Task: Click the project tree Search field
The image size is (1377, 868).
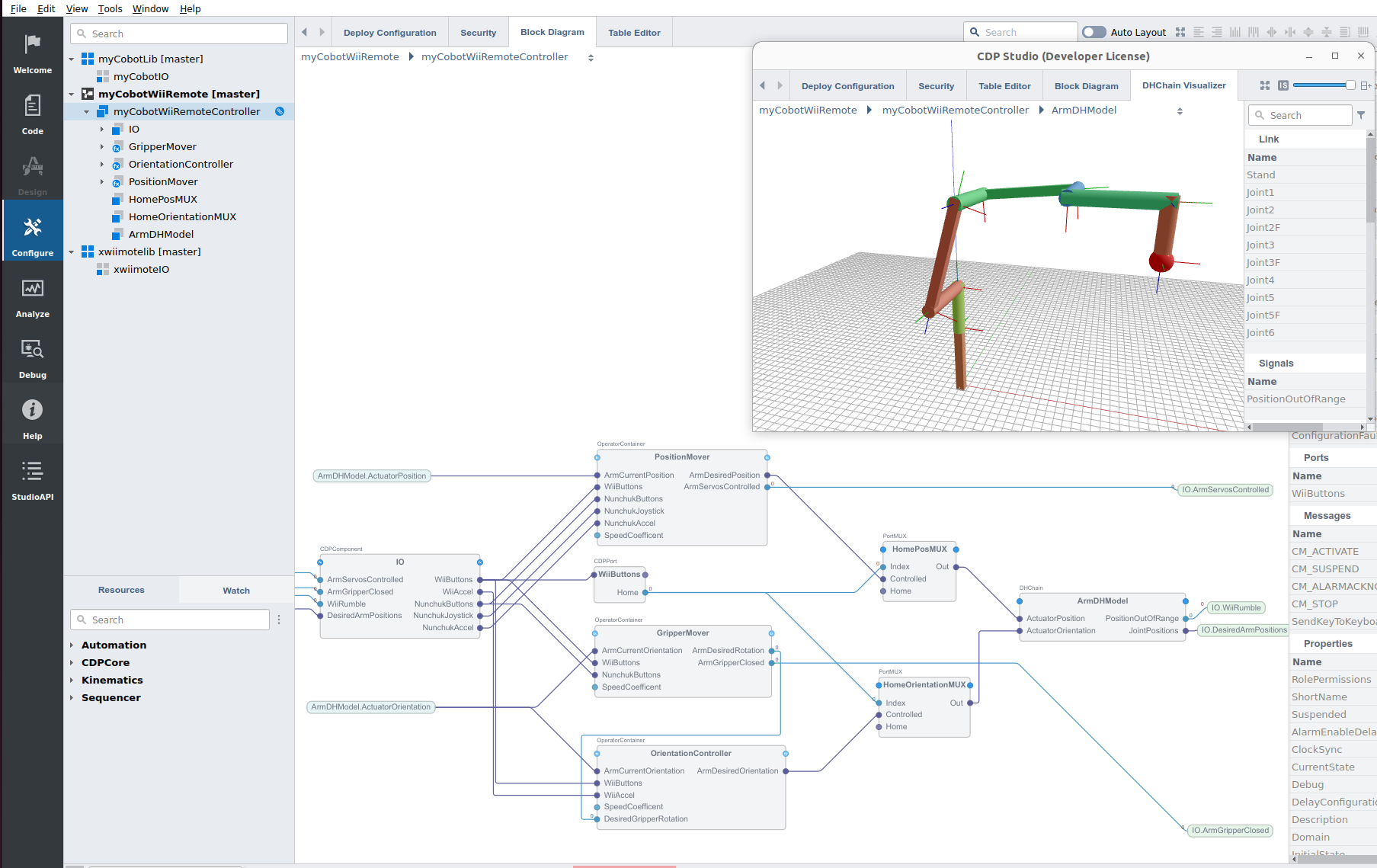Action: point(179,34)
